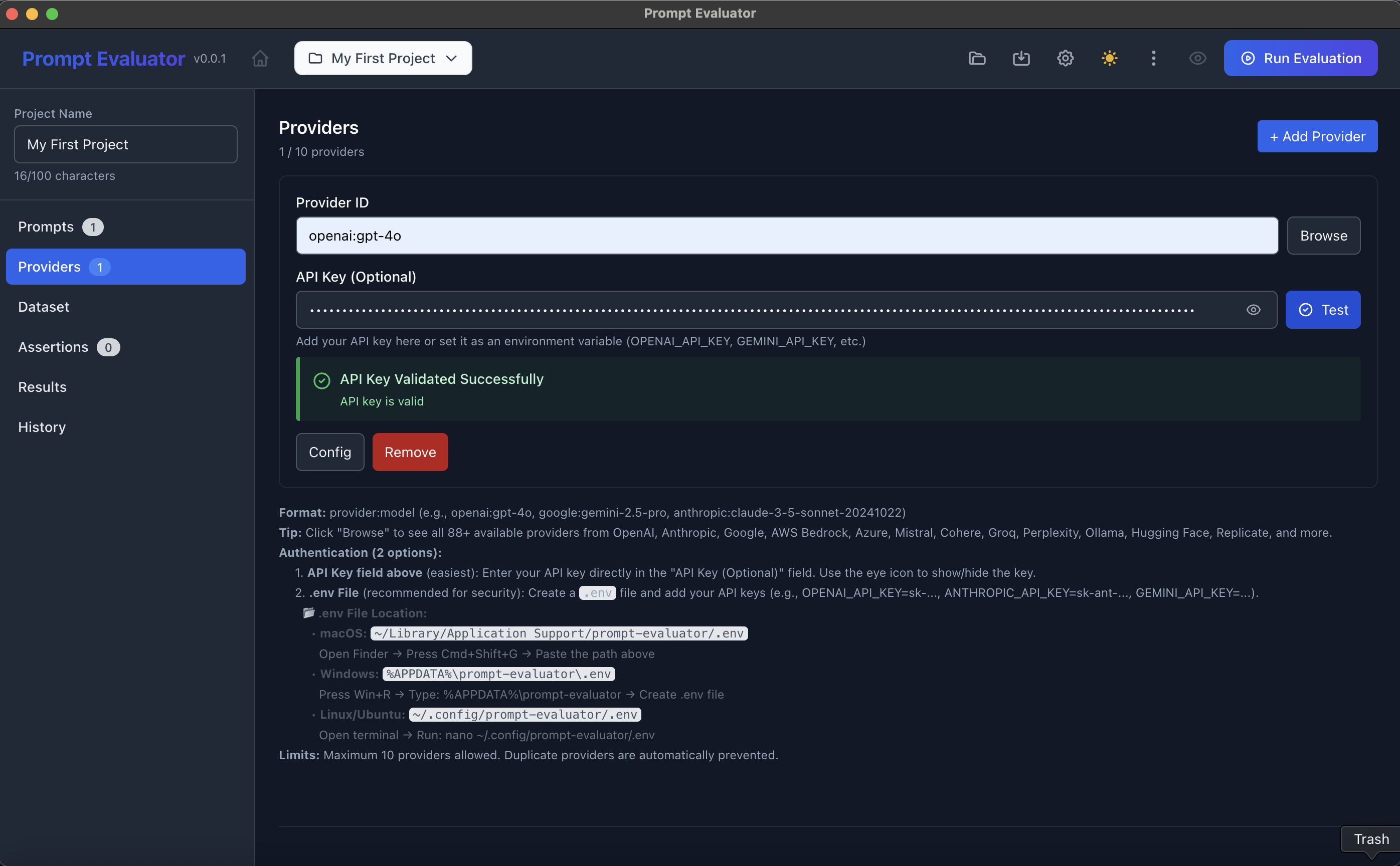Browse available provider models
The image size is (1400, 866).
[x=1323, y=235]
